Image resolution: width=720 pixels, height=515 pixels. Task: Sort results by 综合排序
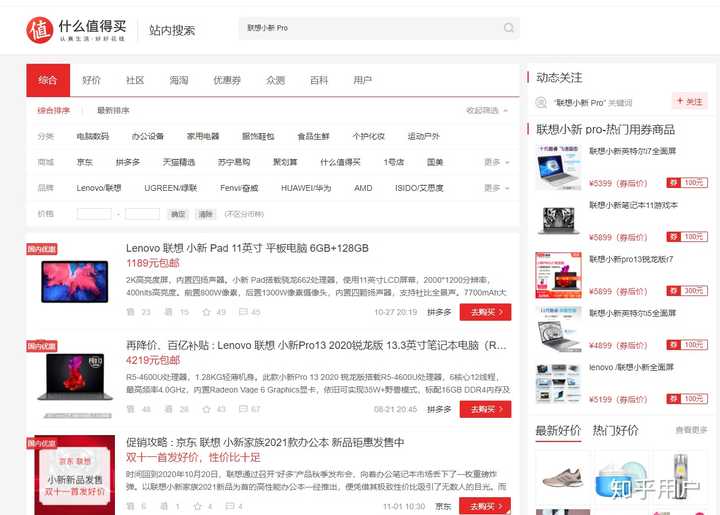click(53, 111)
